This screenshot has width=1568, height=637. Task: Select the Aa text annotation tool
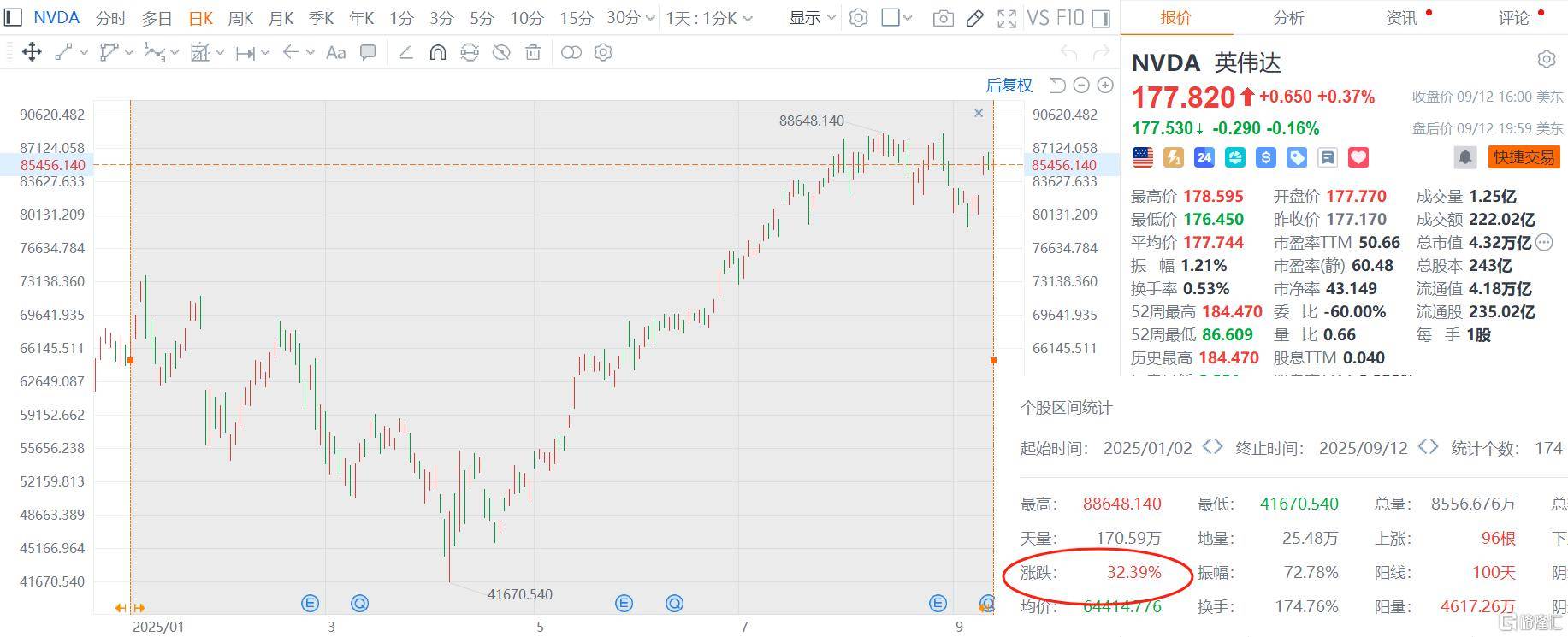[x=336, y=53]
